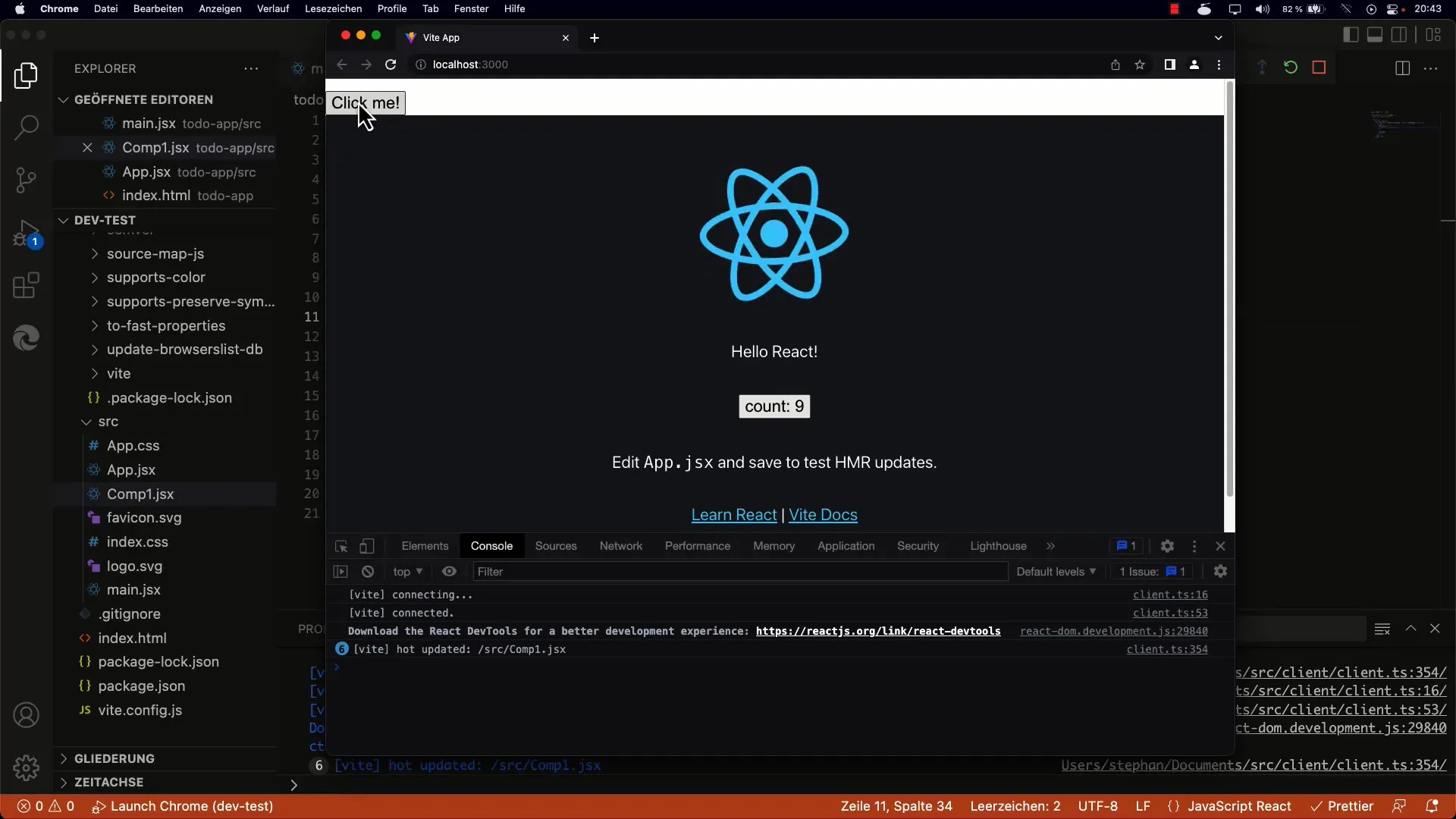Select the Console devtools tab
Viewport: 1456px width, 819px height.
pyautogui.click(x=491, y=545)
